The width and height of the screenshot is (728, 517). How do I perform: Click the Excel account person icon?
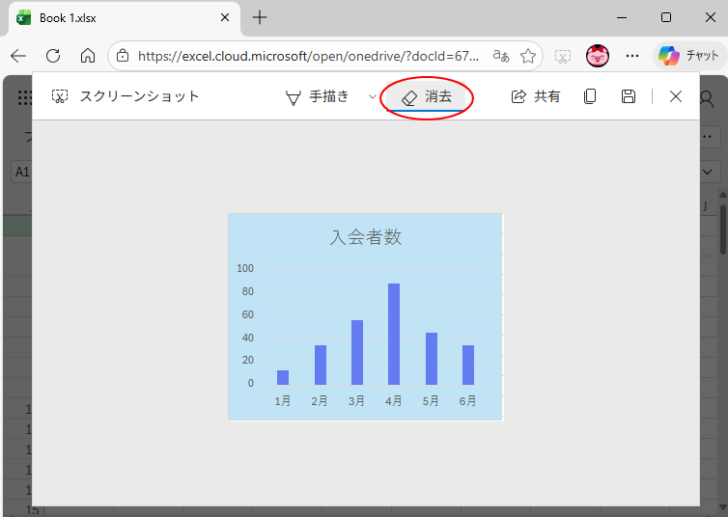point(707,98)
